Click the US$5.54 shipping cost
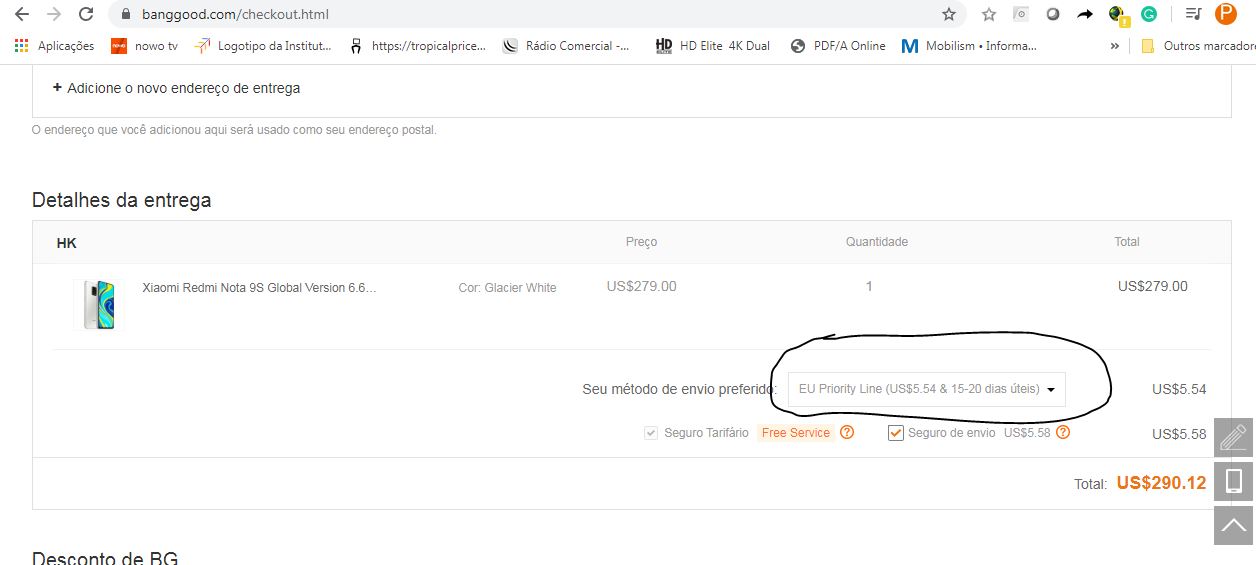The image size is (1256, 565). tap(1179, 389)
